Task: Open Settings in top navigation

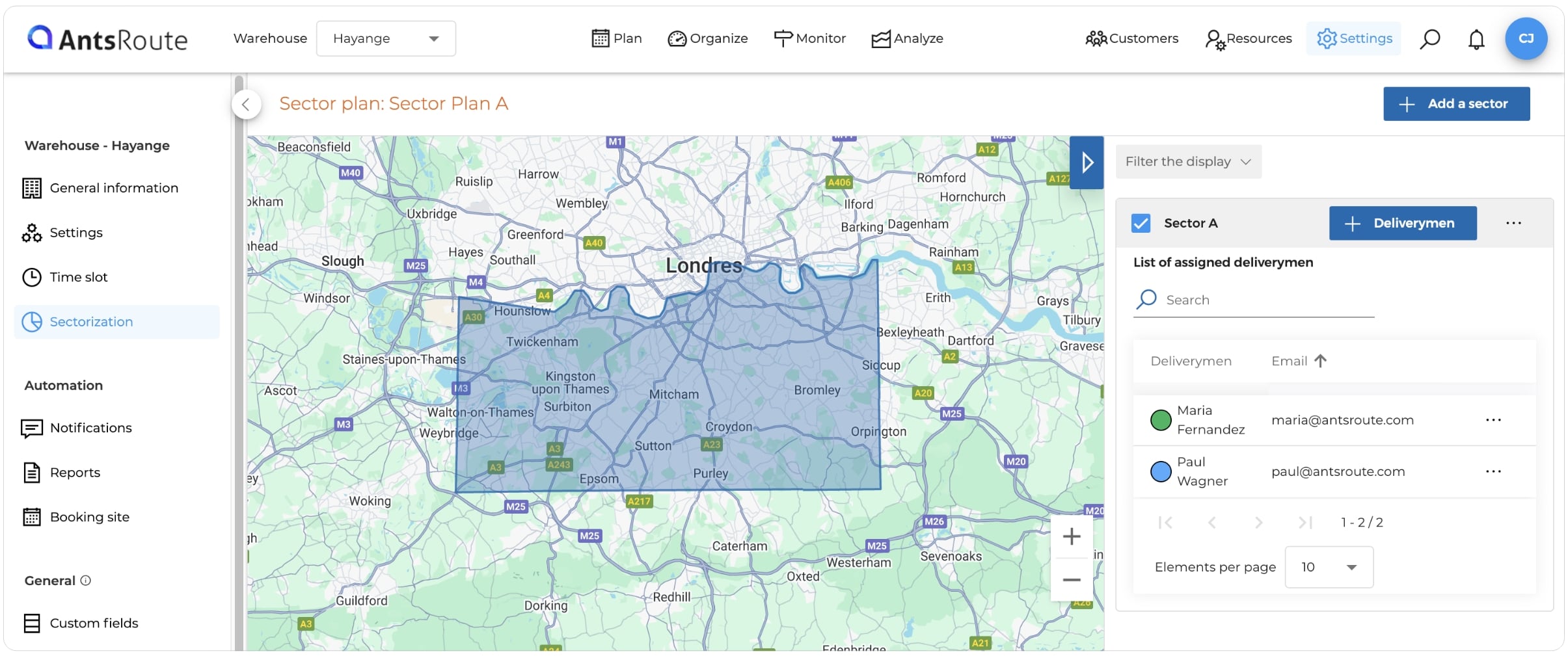Action: tap(1354, 38)
